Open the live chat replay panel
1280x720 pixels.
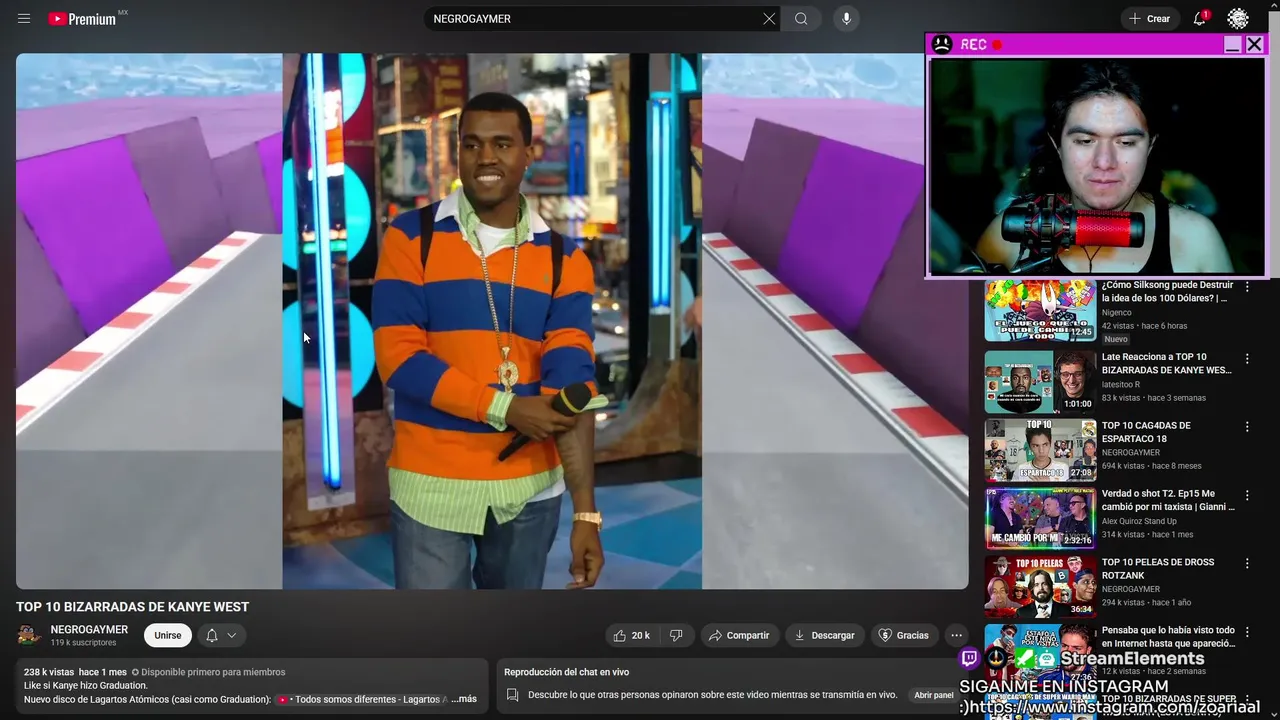pos(932,695)
